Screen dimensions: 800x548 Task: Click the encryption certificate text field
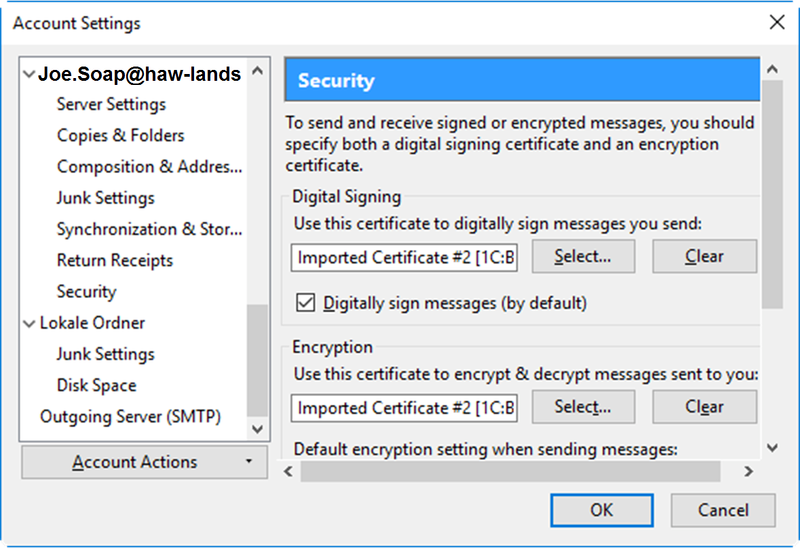pos(406,407)
